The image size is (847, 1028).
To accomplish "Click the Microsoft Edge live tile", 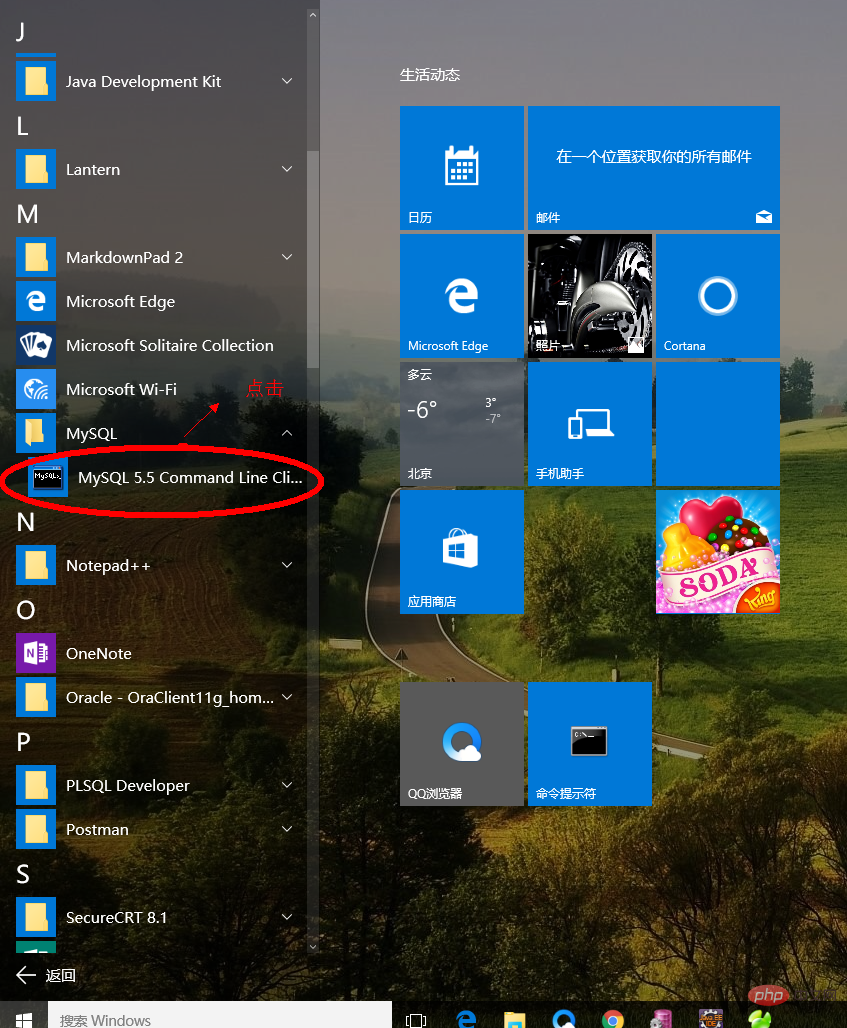I will tap(462, 296).
